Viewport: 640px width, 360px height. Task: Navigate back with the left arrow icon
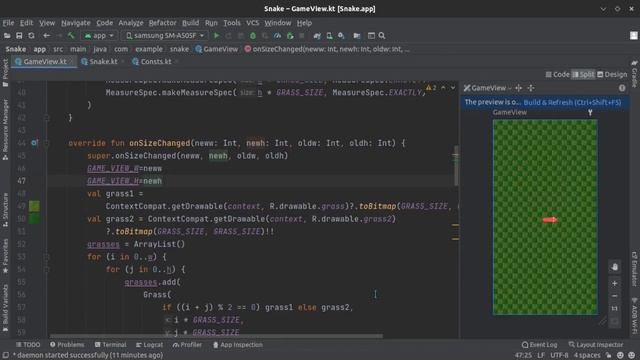(47, 36)
